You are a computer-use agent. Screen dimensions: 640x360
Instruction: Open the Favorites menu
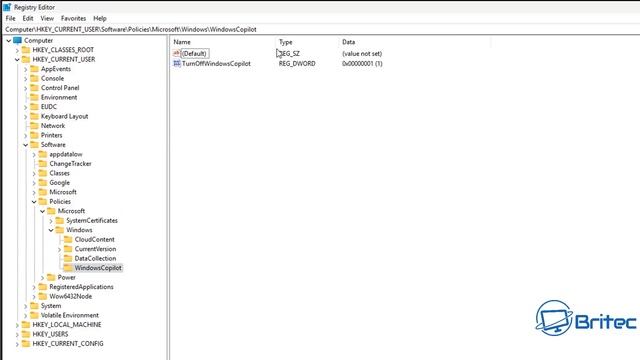[x=73, y=18]
